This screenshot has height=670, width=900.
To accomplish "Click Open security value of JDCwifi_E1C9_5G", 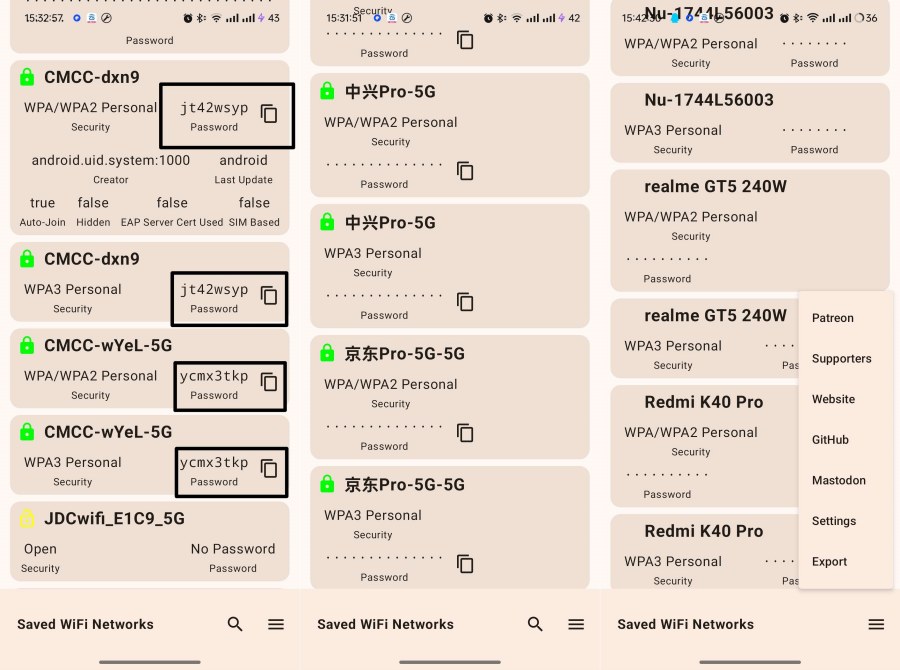I will point(40,549).
